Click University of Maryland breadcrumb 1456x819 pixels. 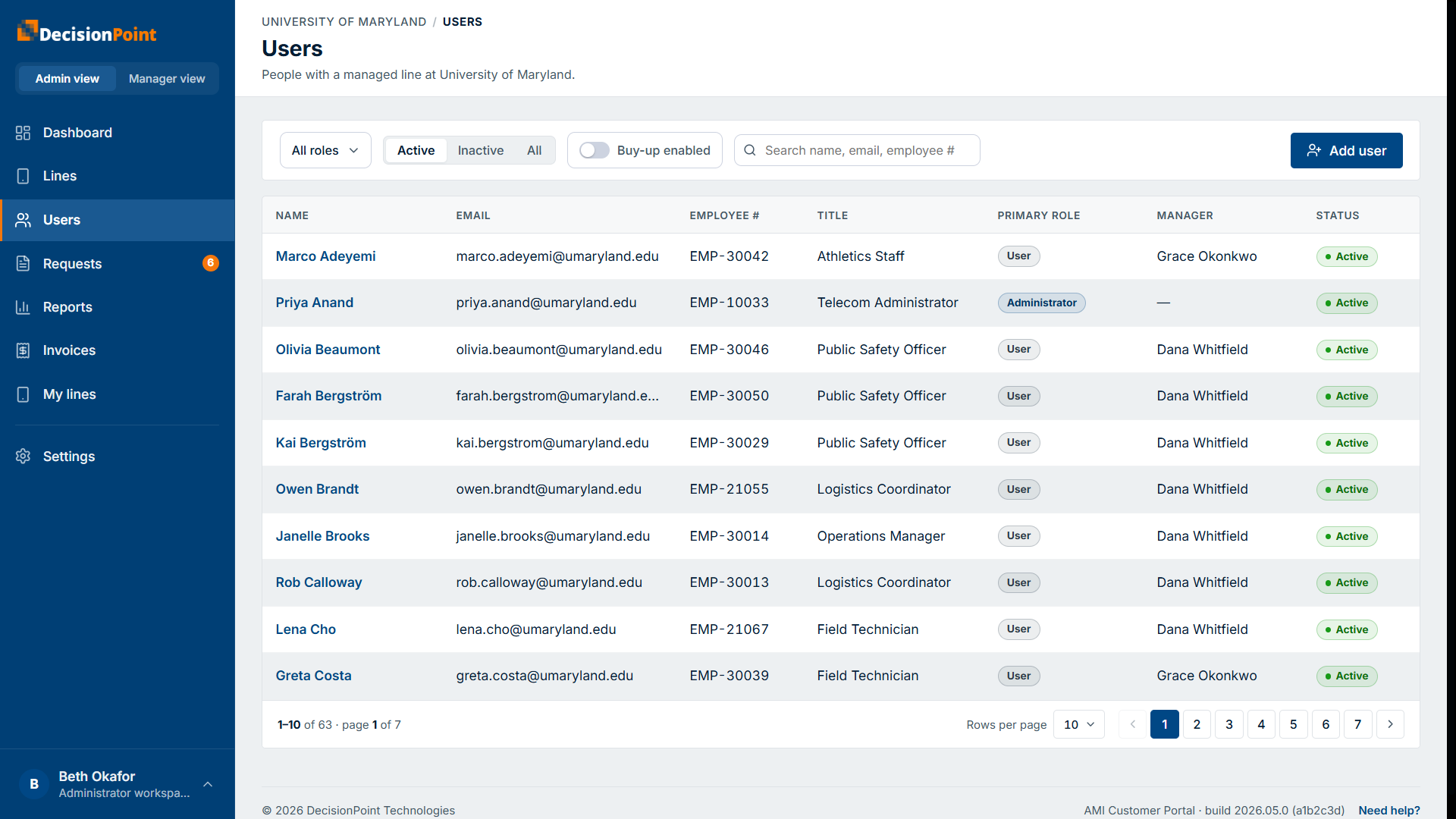pos(344,22)
